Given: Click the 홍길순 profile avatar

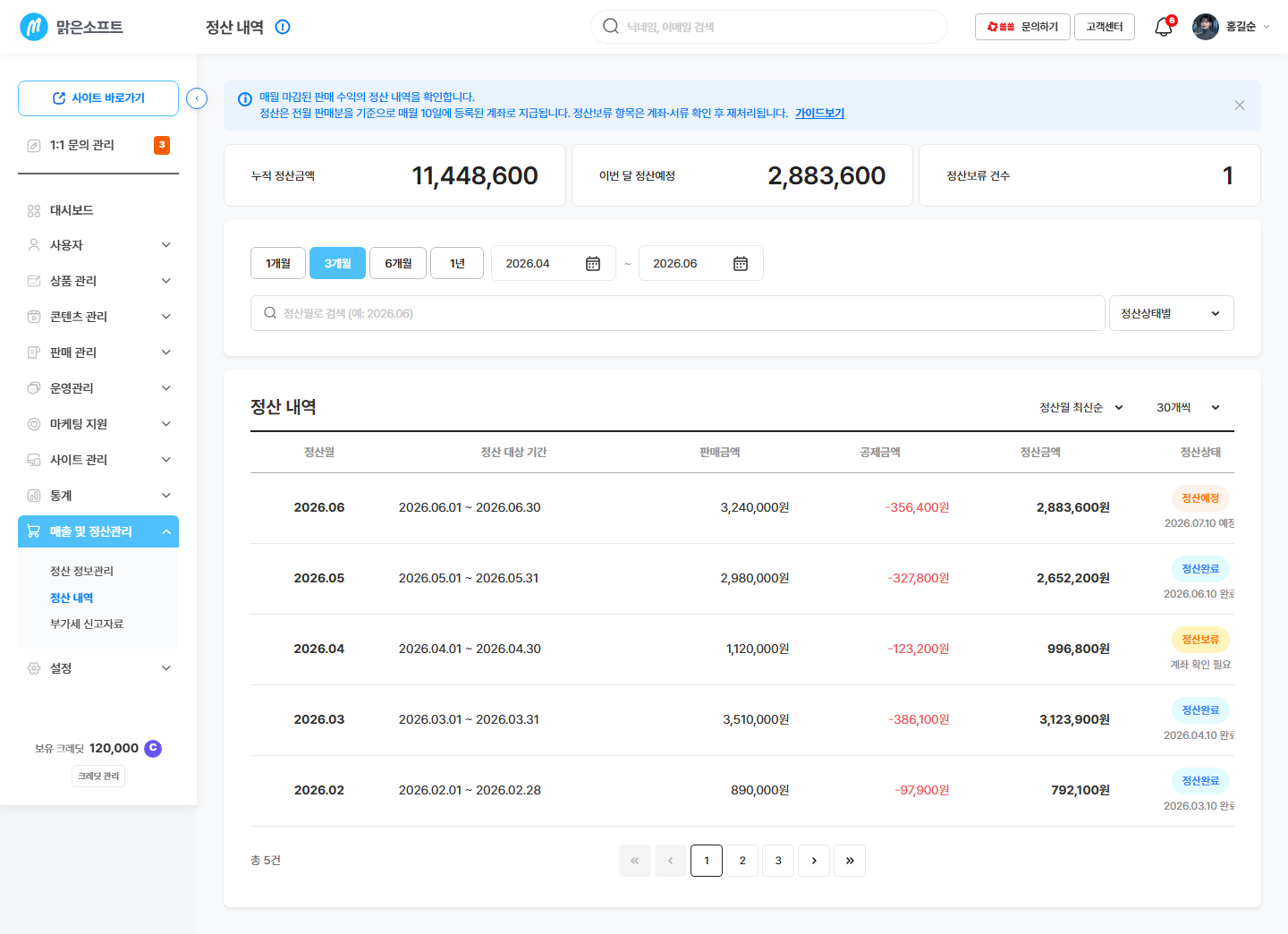Looking at the screenshot, I should (1206, 27).
